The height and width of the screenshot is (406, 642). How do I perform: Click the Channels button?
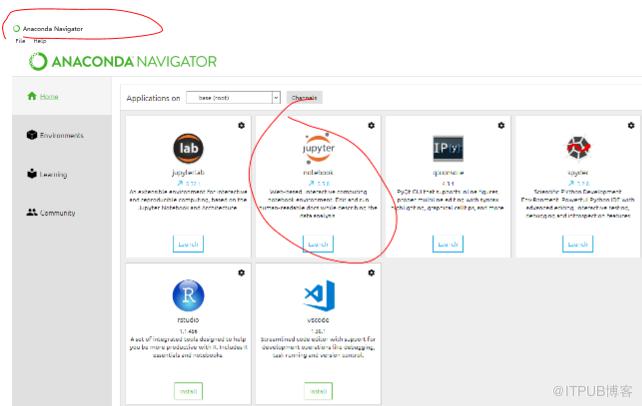[305, 98]
